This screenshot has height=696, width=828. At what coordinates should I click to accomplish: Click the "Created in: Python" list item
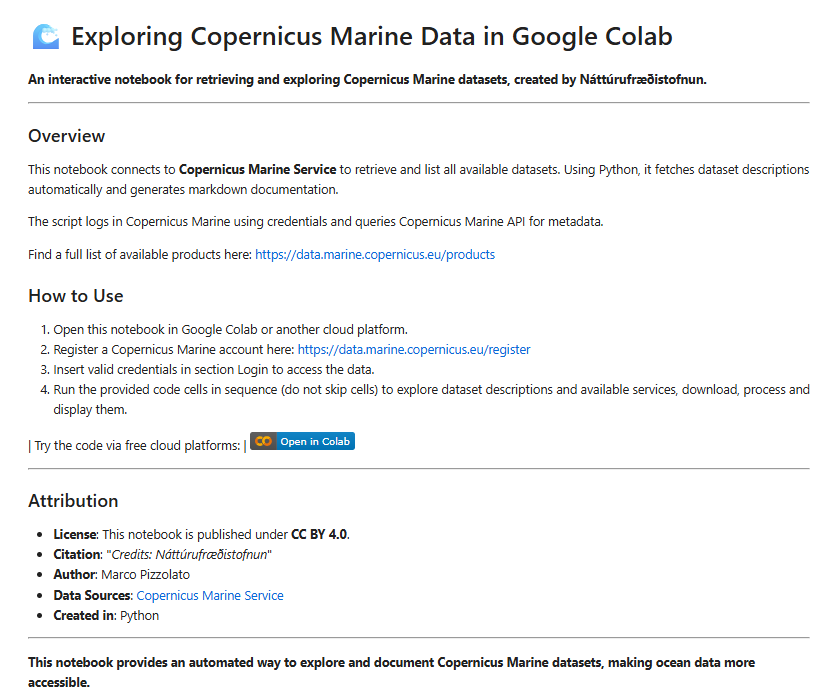[x=106, y=616]
